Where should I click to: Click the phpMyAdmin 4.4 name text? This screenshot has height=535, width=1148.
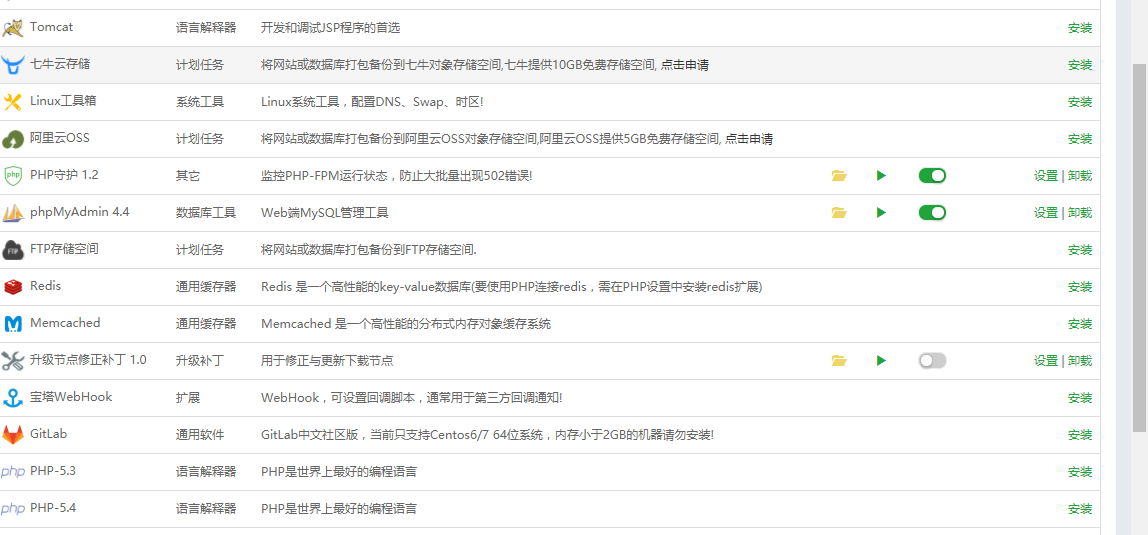80,212
